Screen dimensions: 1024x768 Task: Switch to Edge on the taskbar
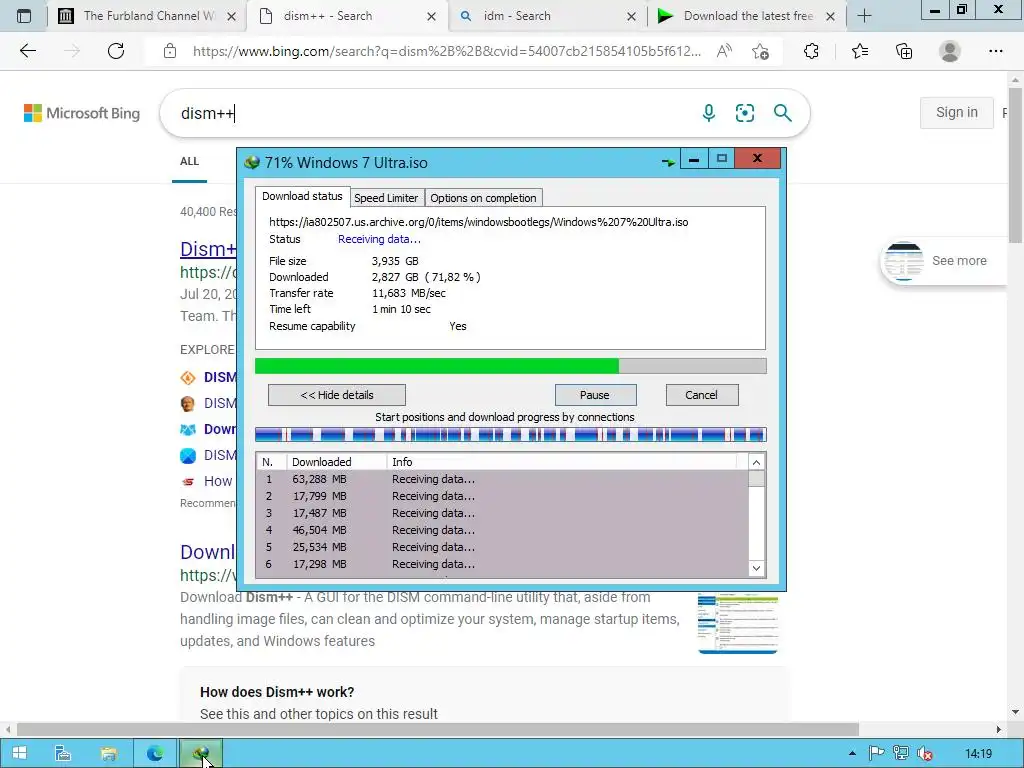(x=155, y=753)
